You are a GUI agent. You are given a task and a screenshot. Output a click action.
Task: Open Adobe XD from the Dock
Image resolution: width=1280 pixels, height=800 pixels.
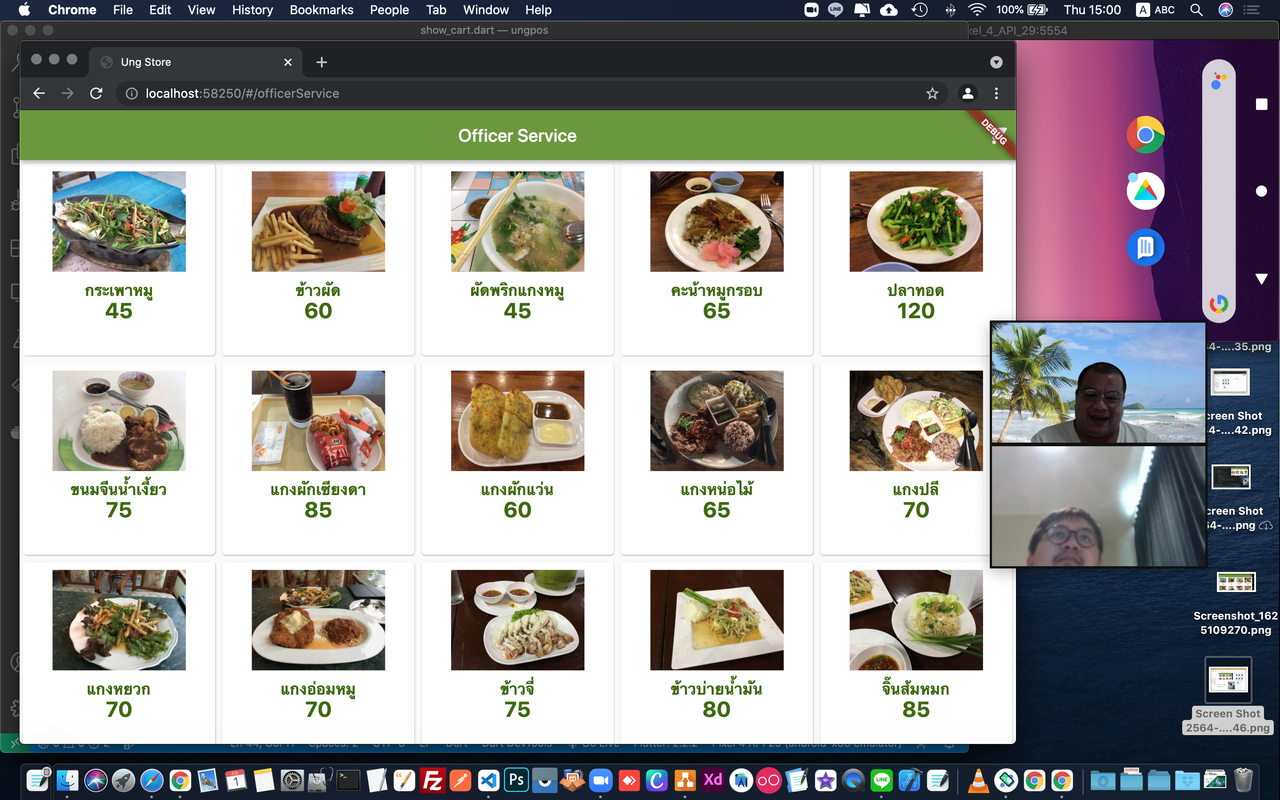pyautogui.click(x=713, y=780)
